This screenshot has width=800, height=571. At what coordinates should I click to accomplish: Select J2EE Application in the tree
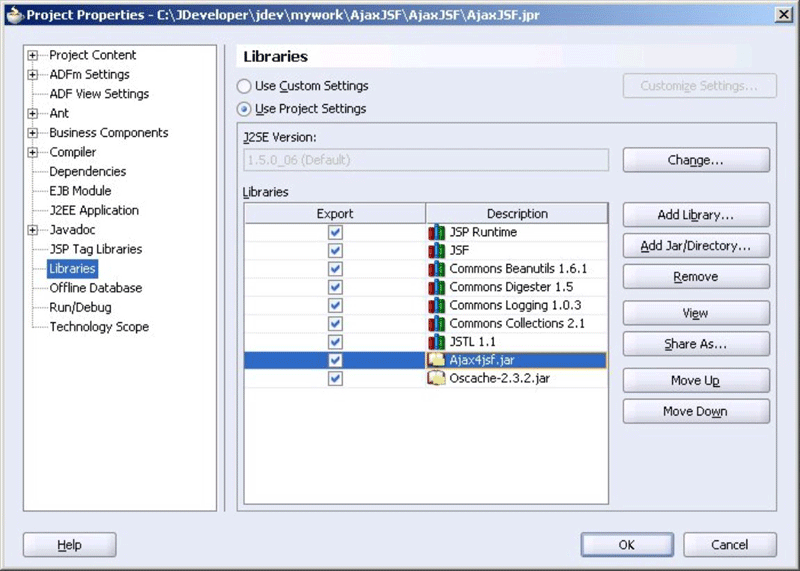click(x=94, y=210)
